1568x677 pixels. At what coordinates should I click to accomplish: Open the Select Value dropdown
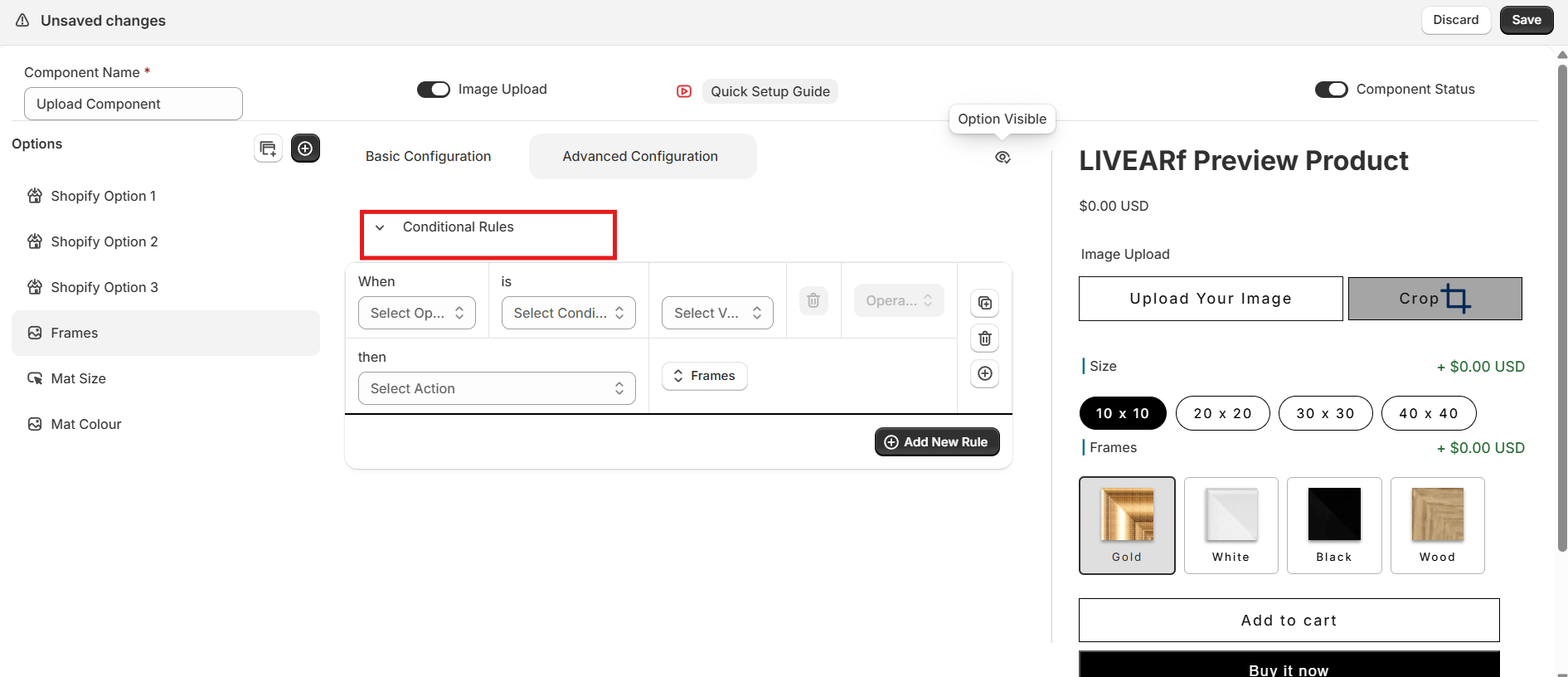[x=718, y=313]
